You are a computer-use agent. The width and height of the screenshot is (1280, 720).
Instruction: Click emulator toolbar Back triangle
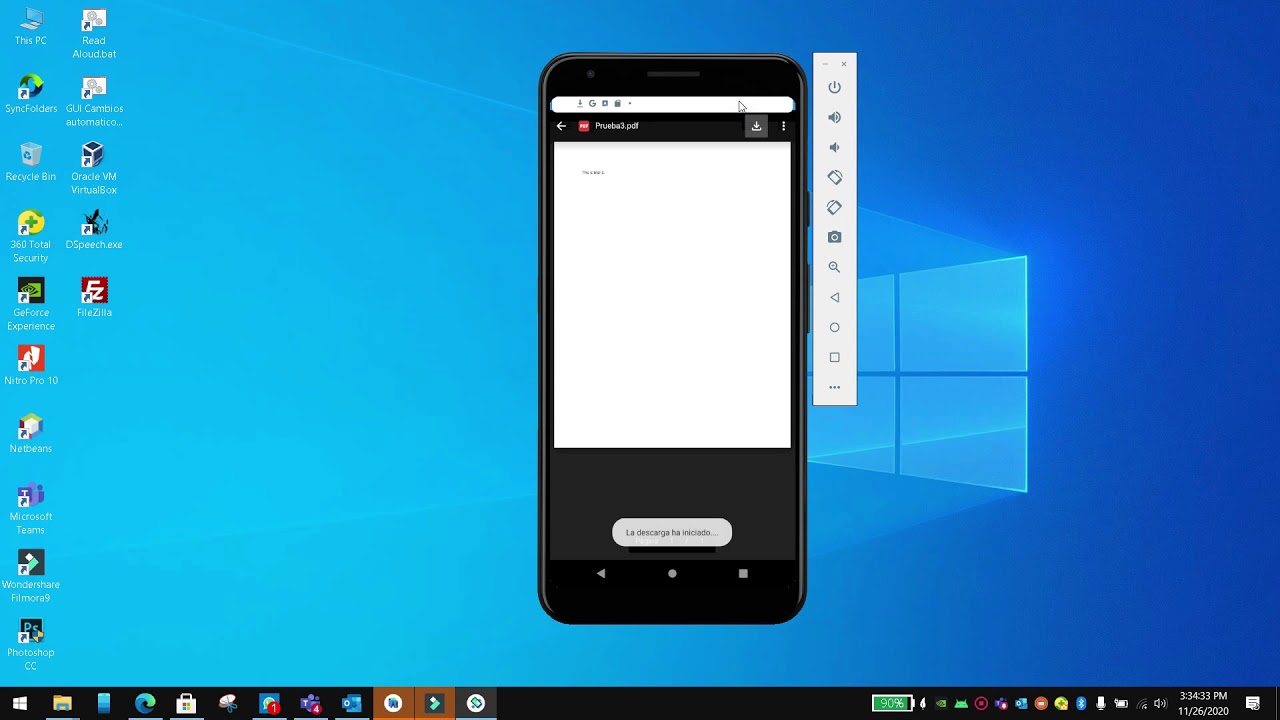[834, 297]
